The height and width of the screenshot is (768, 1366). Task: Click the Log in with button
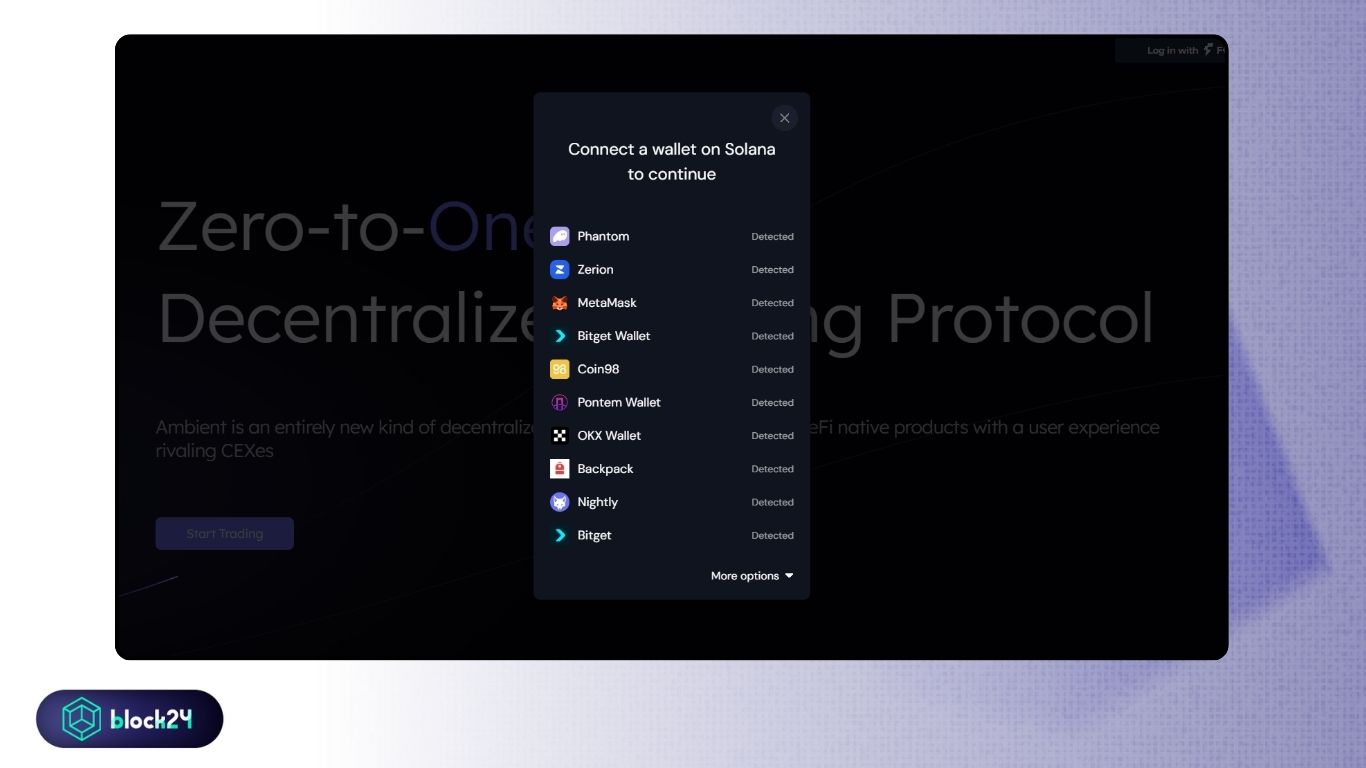click(1171, 50)
